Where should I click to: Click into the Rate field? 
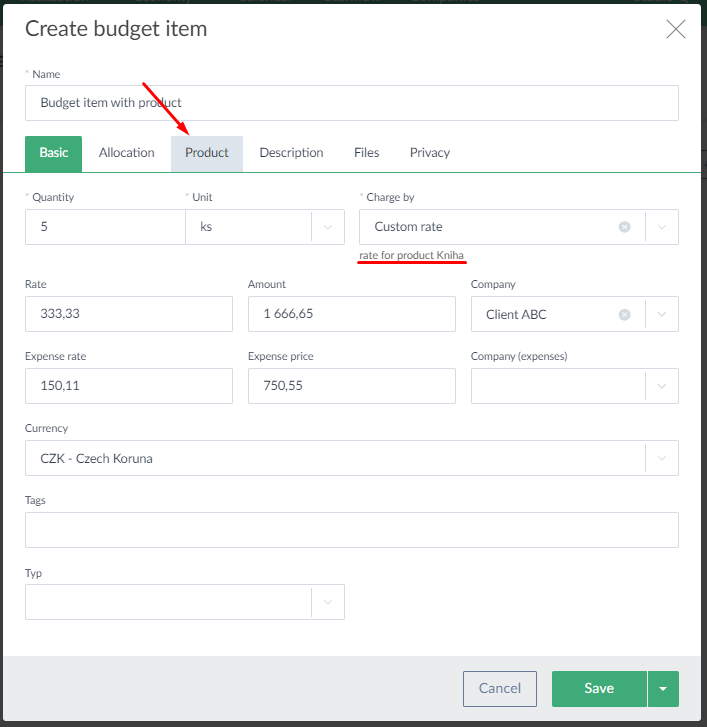(x=129, y=314)
